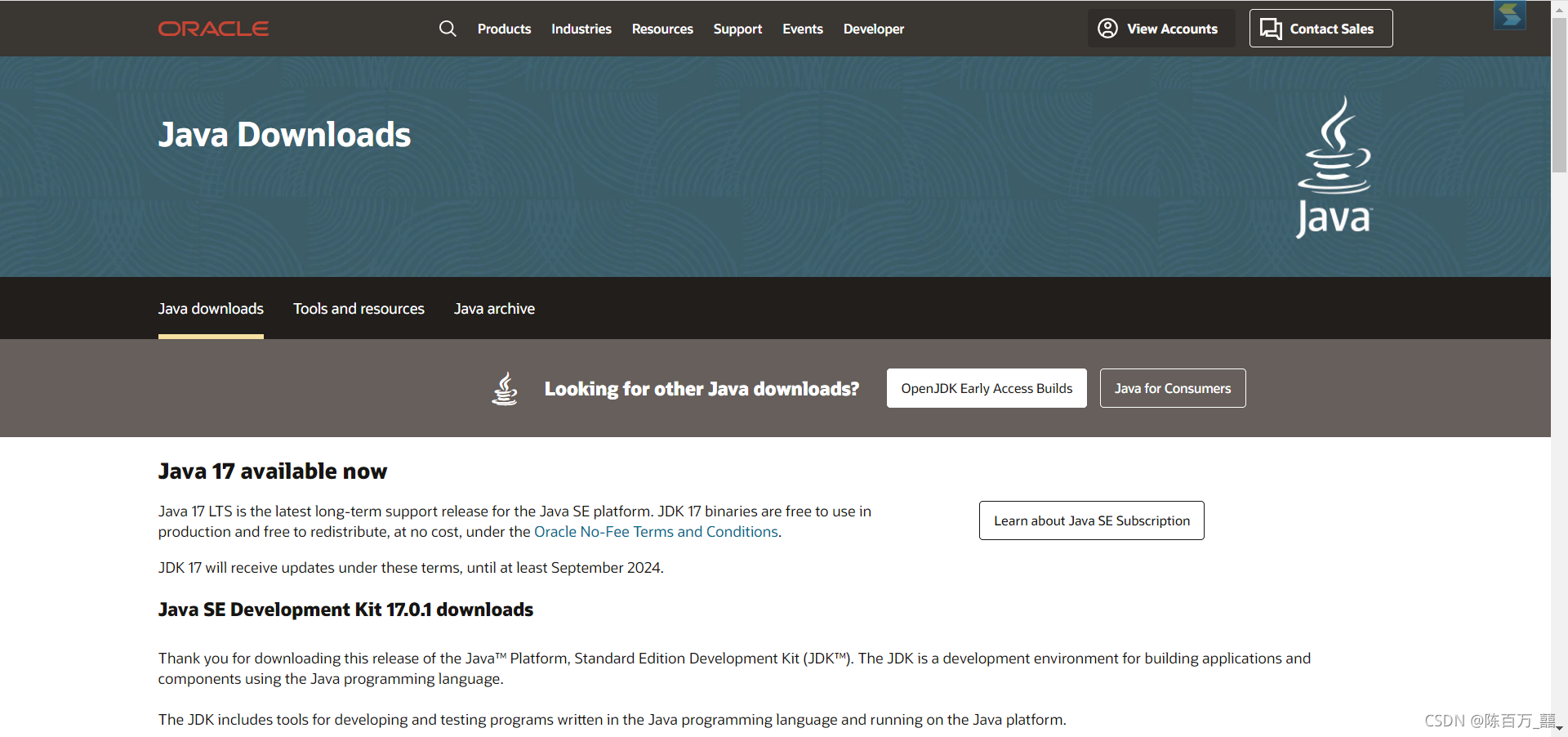Click the vertical scrollbar thumb
This screenshot has width=1568, height=737.
click(1559, 94)
